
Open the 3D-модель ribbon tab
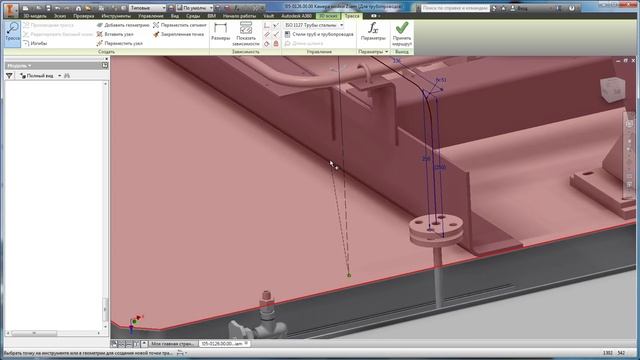(35, 16)
